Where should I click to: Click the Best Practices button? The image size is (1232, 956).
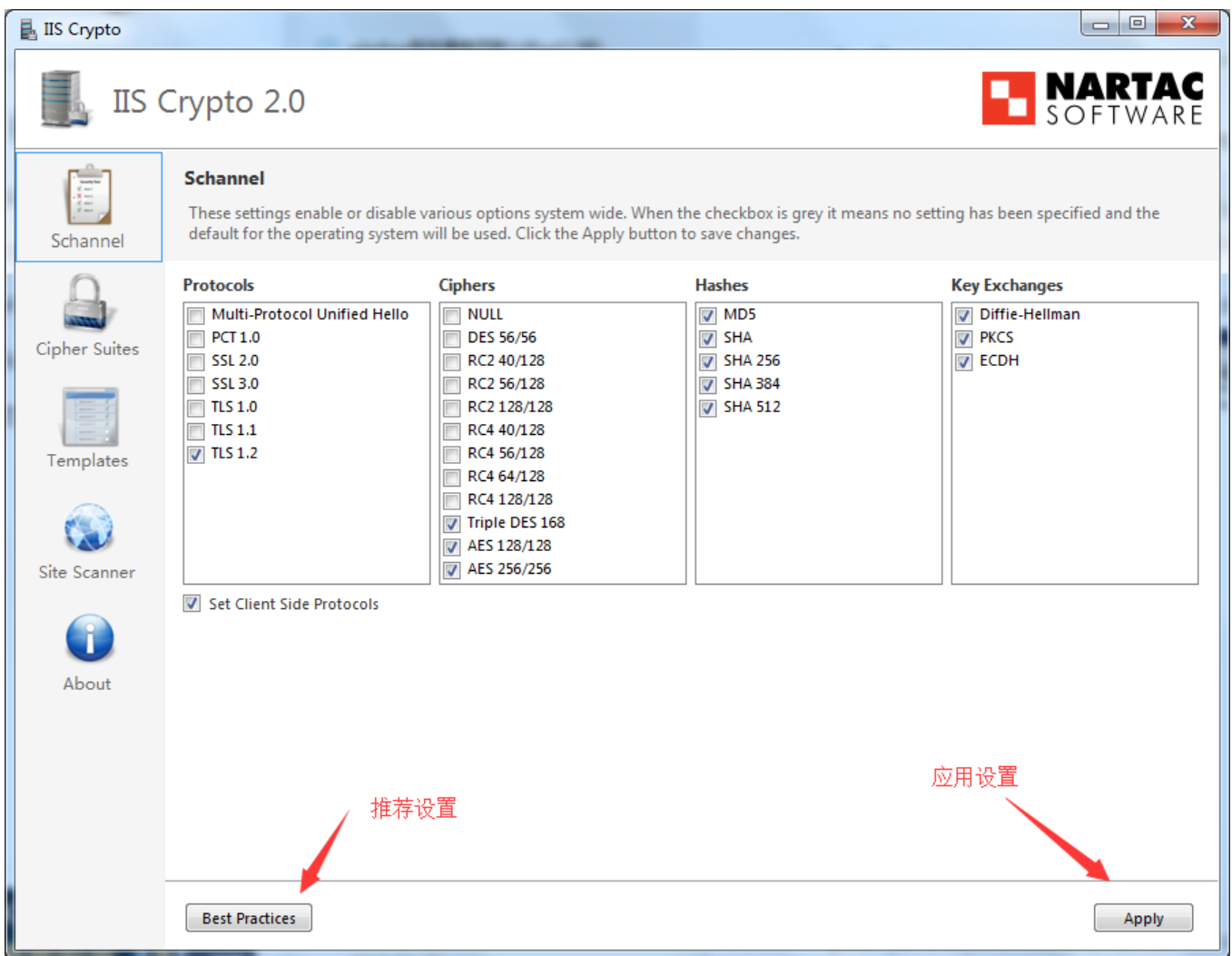(249, 918)
